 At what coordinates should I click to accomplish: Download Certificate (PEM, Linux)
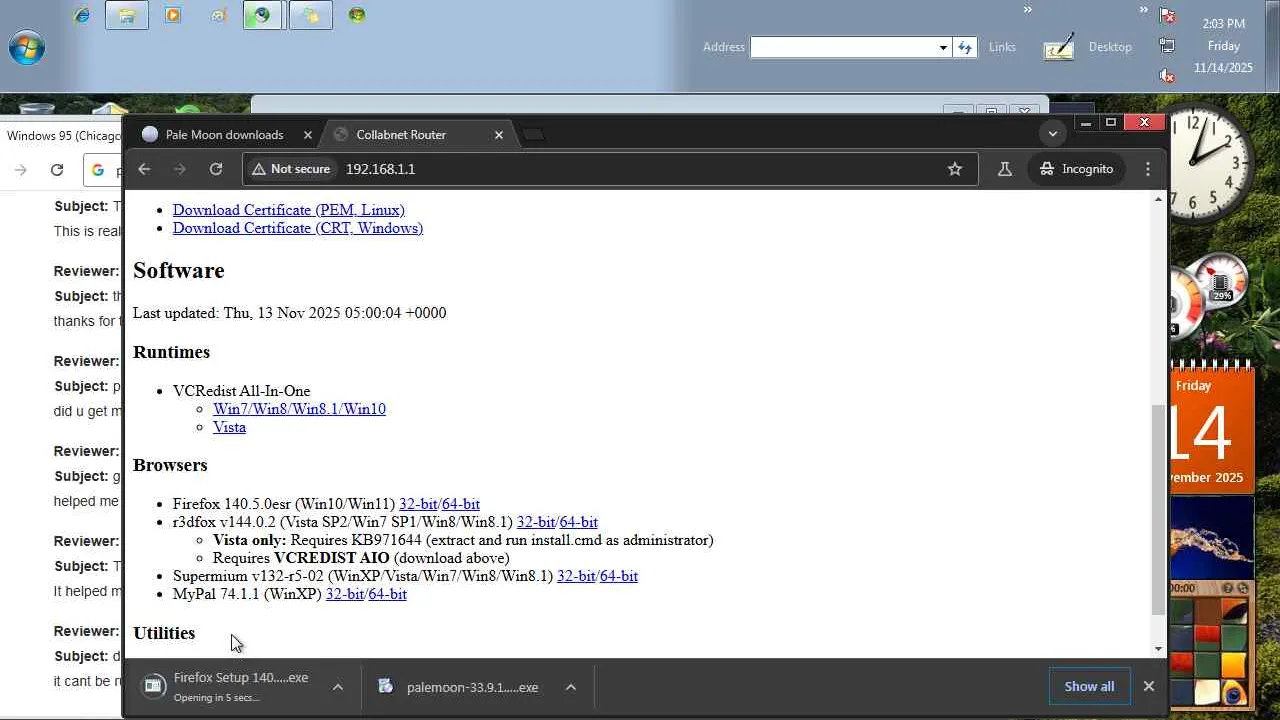pyautogui.click(x=289, y=210)
